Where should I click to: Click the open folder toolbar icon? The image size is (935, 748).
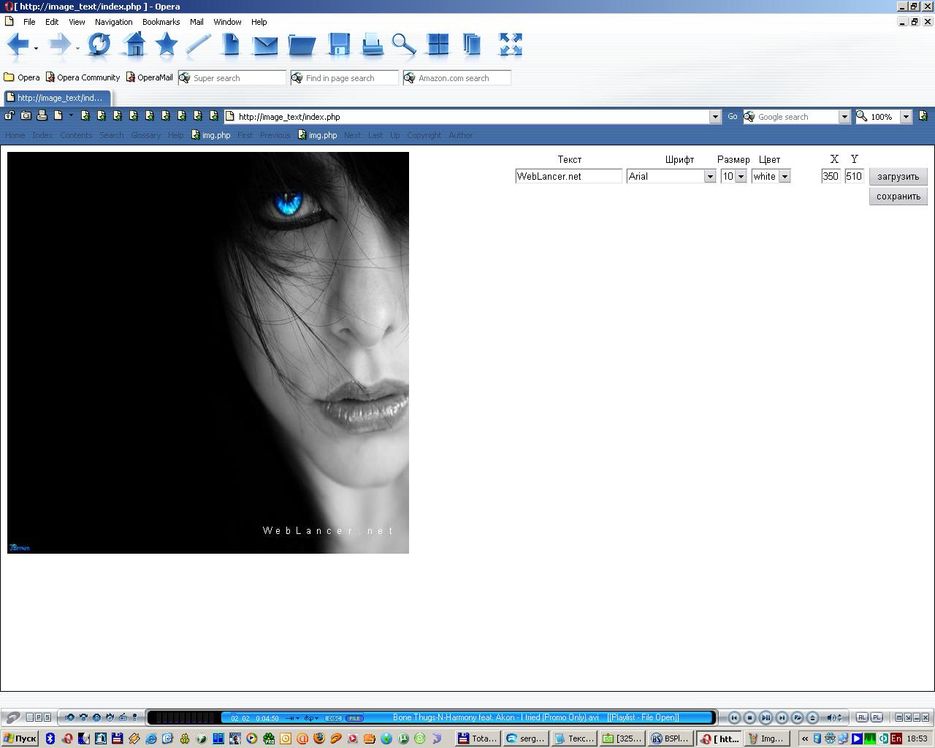pyautogui.click(x=302, y=46)
